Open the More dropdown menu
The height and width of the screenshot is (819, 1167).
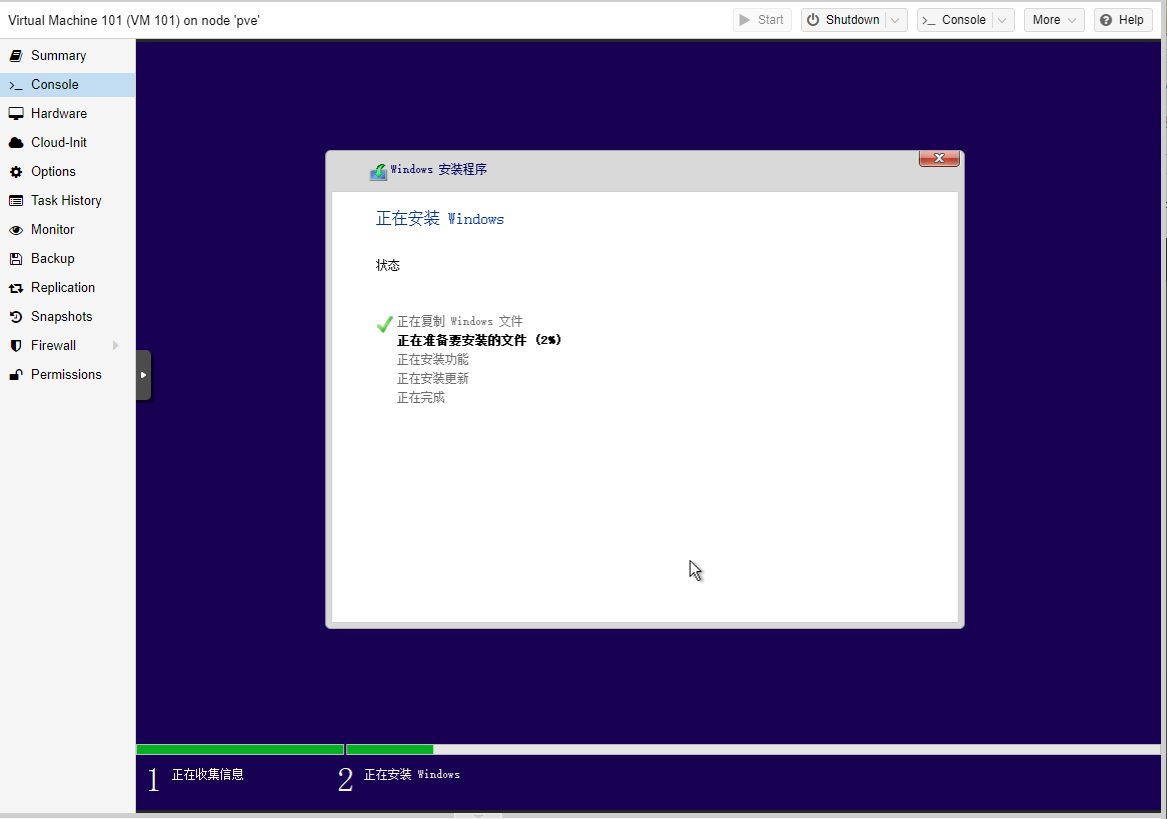point(1054,20)
